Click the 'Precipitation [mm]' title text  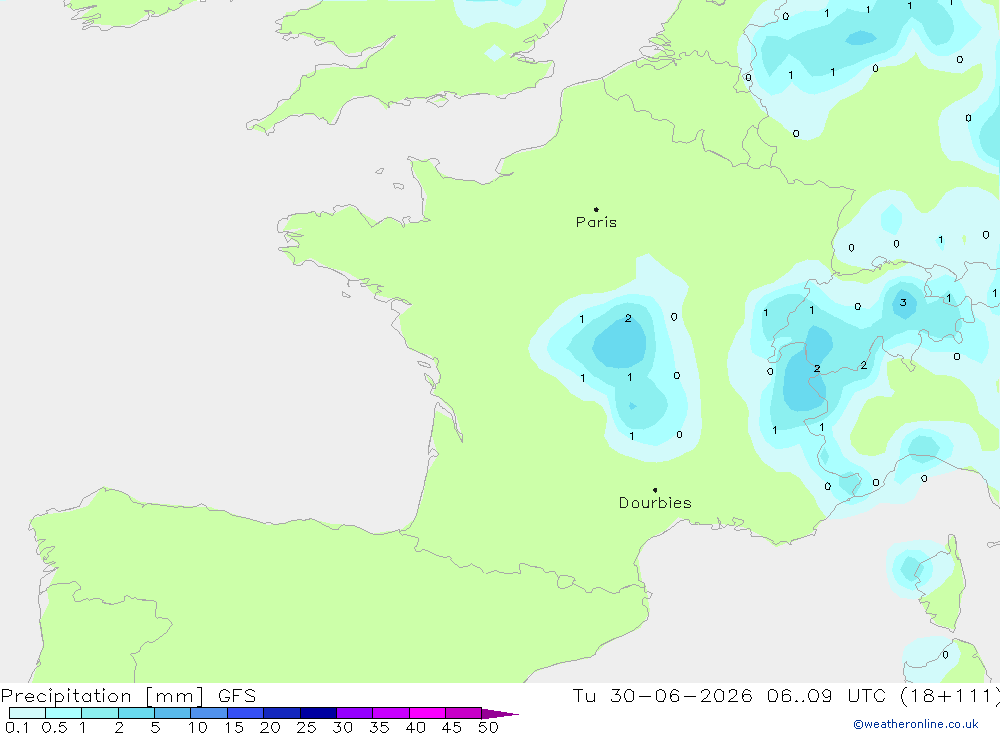tap(102, 696)
